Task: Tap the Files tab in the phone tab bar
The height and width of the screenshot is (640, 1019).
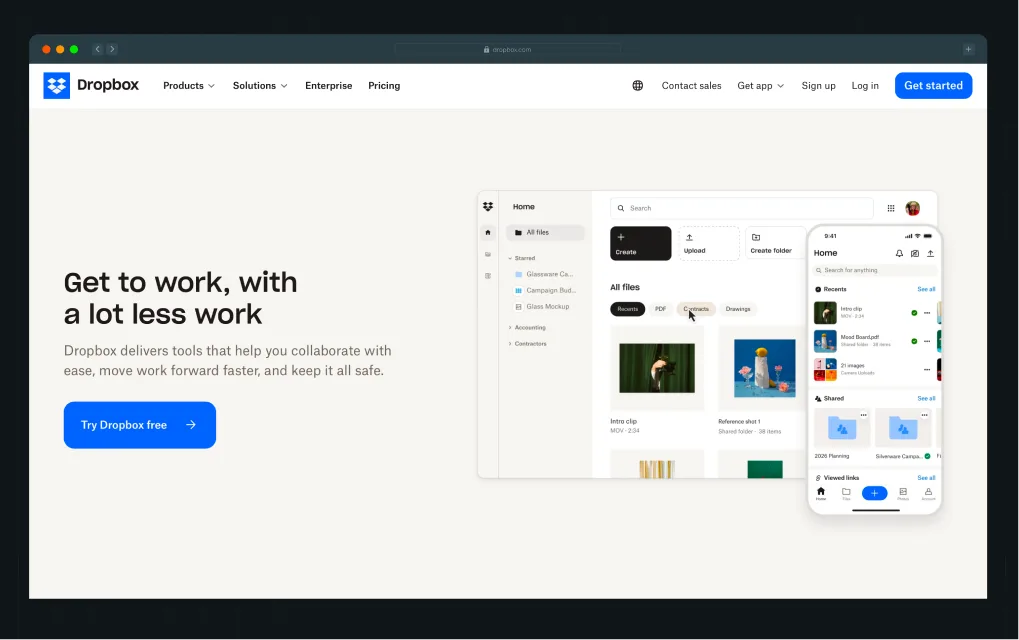Action: [x=846, y=494]
